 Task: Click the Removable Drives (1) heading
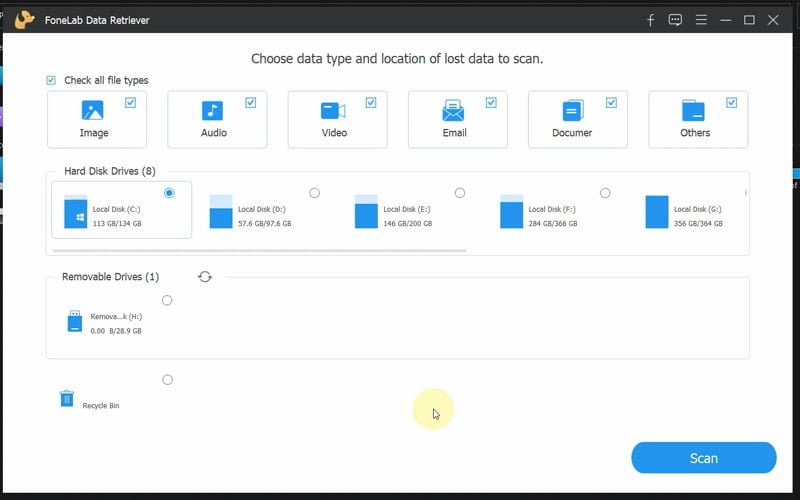(111, 277)
